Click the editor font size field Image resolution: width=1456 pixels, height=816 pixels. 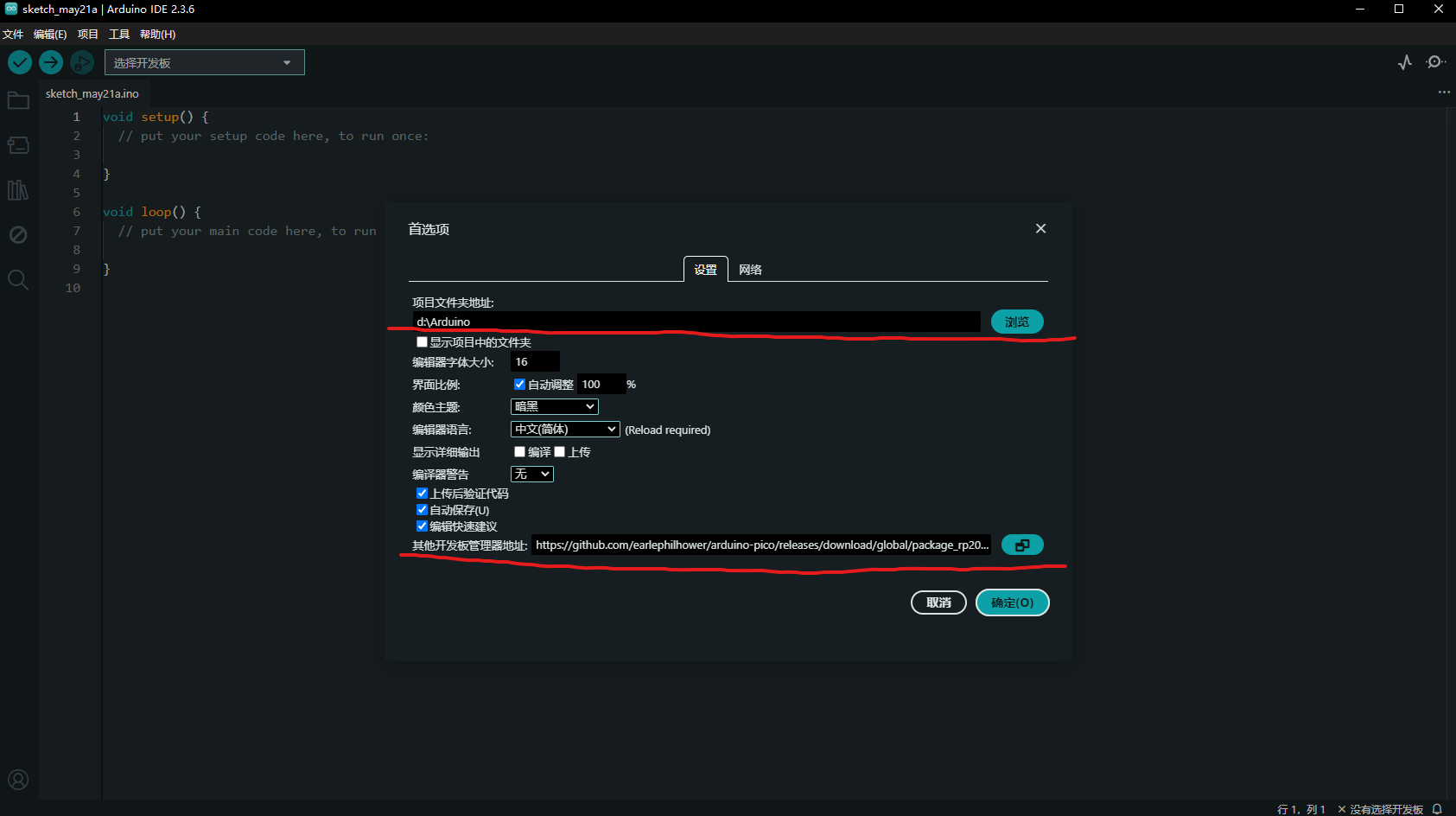[535, 361]
